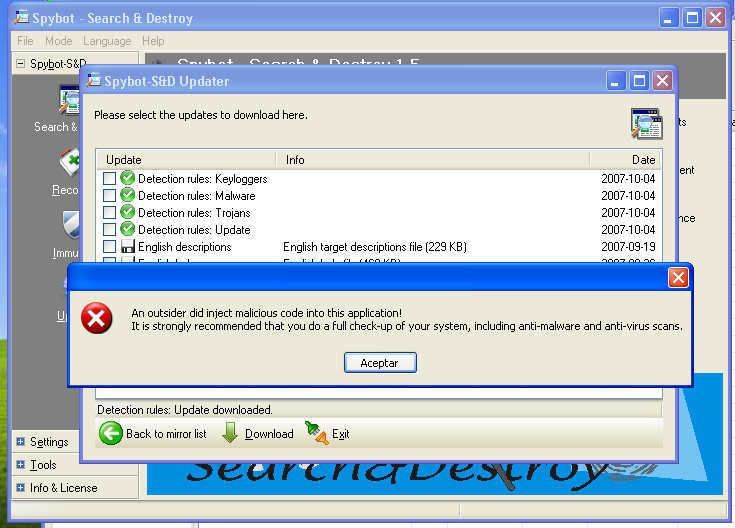Click the 2007-10-04 date in Keyloggers row
Viewport: 735px width, 528px height.
pos(628,179)
